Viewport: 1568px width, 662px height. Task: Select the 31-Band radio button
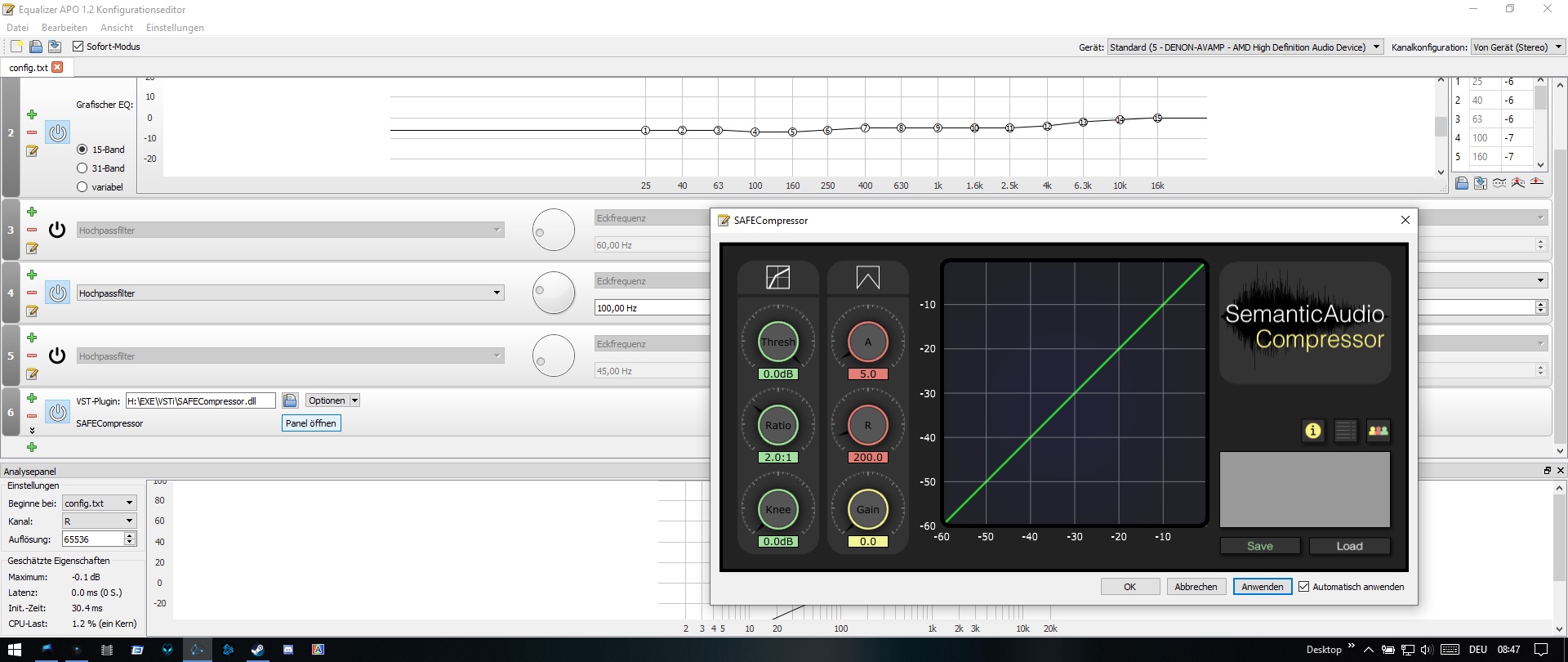click(x=82, y=168)
